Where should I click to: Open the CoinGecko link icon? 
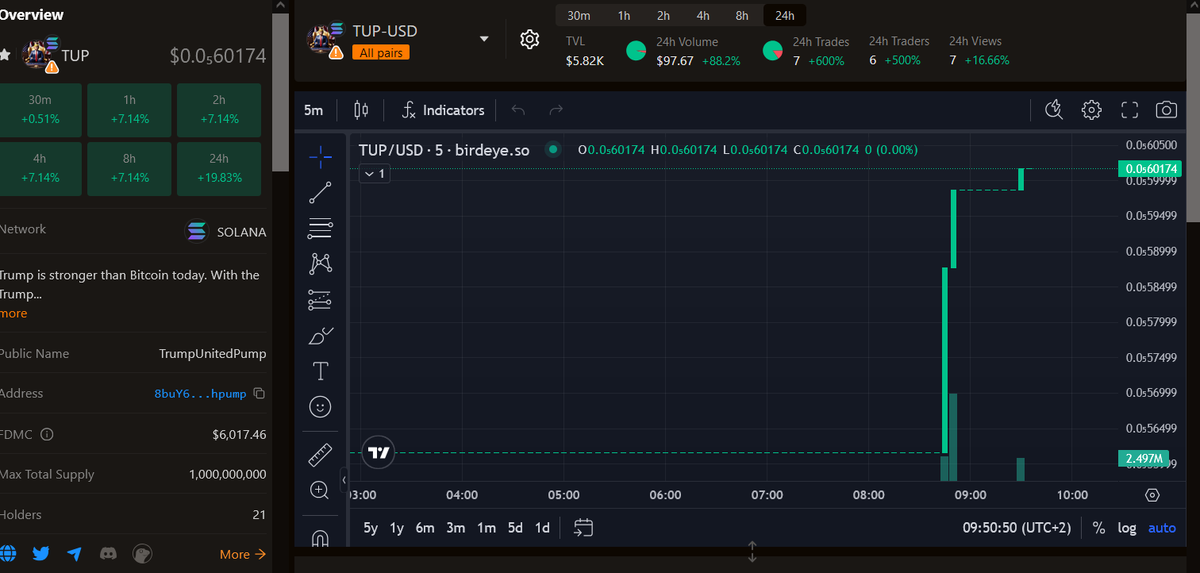coord(143,553)
